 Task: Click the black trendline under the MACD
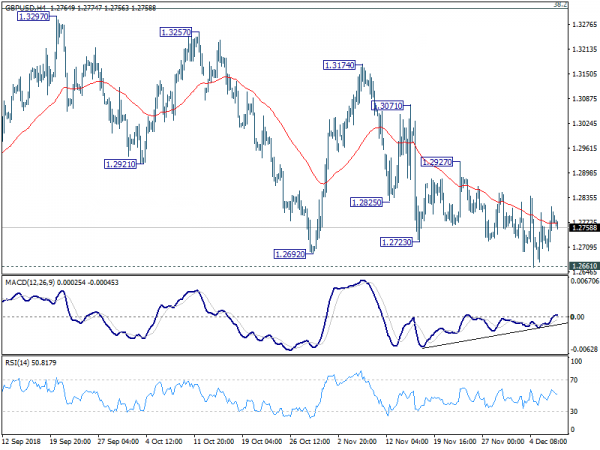pos(490,333)
